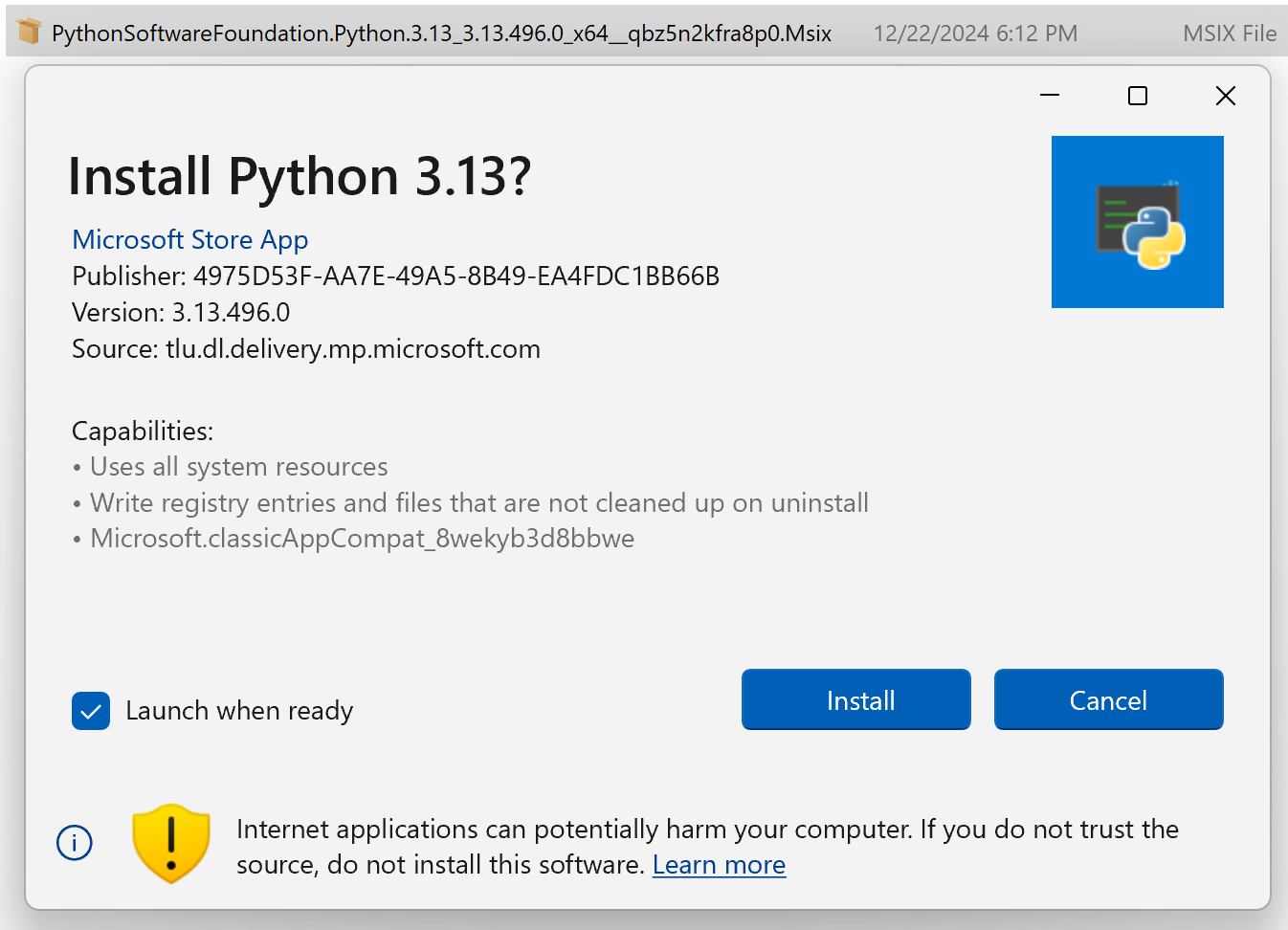This screenshot has height=930, width=1288.
Task: Toggle the Launch when ready checkbox
Action: coord(91,711)
